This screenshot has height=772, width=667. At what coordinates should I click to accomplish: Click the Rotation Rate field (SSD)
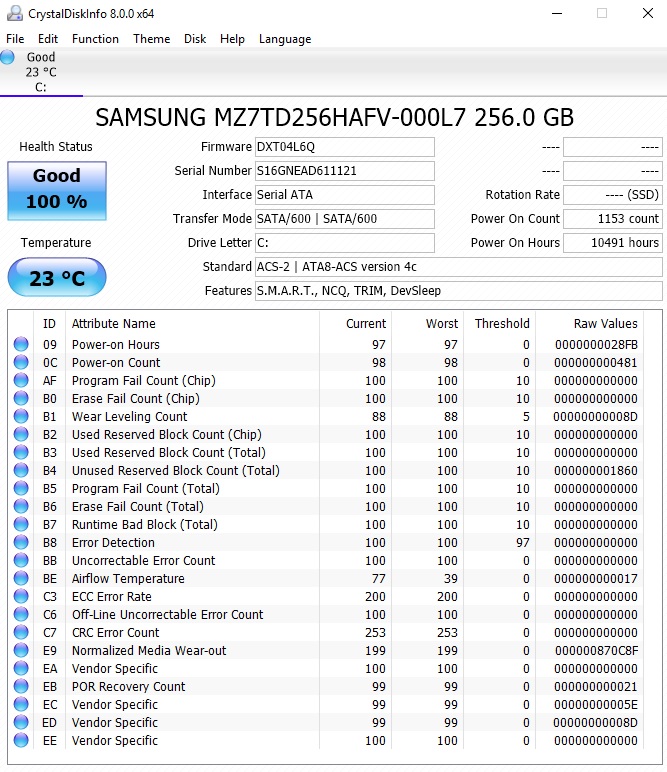click(x=613, y=195)
